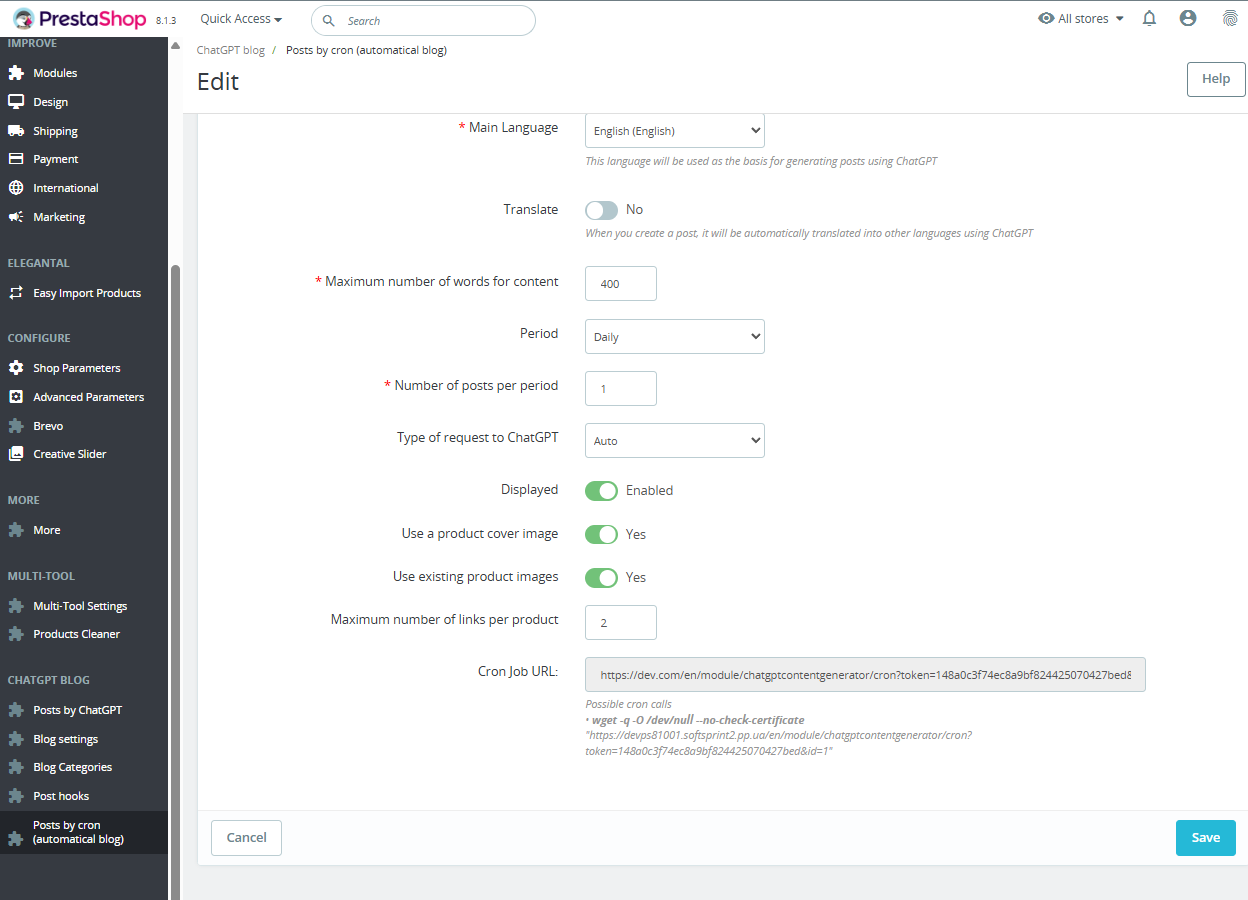Open Shop Parameters menu item
Image resolution: width=1248 pixels, height=900 pixels.
pos(77,368)
